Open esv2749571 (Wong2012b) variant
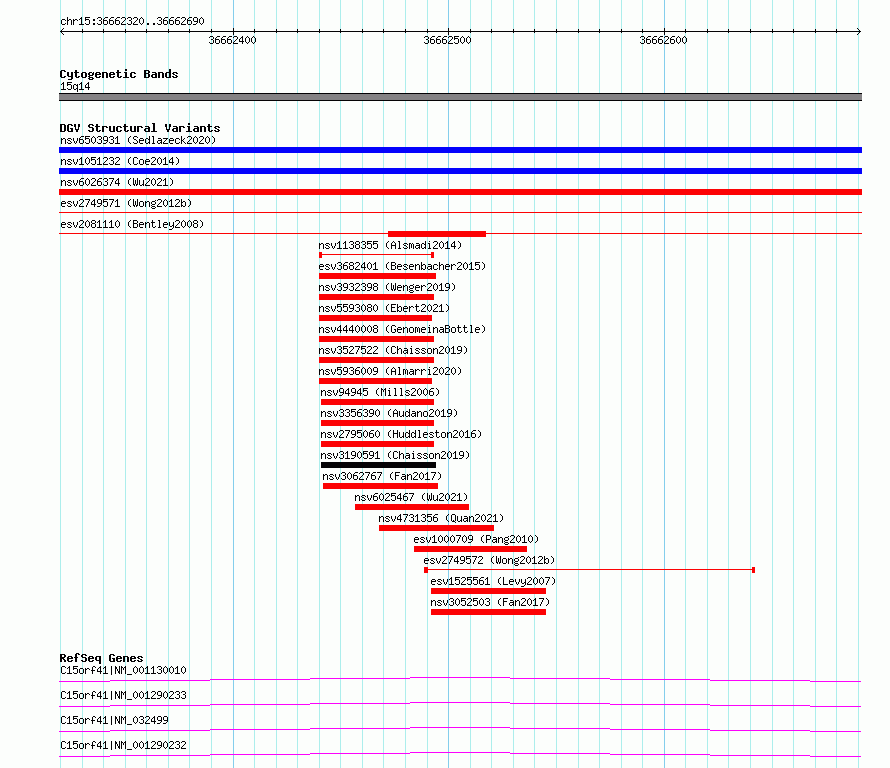The height and width of the screenshot is (768, 890). pos(126,203)
